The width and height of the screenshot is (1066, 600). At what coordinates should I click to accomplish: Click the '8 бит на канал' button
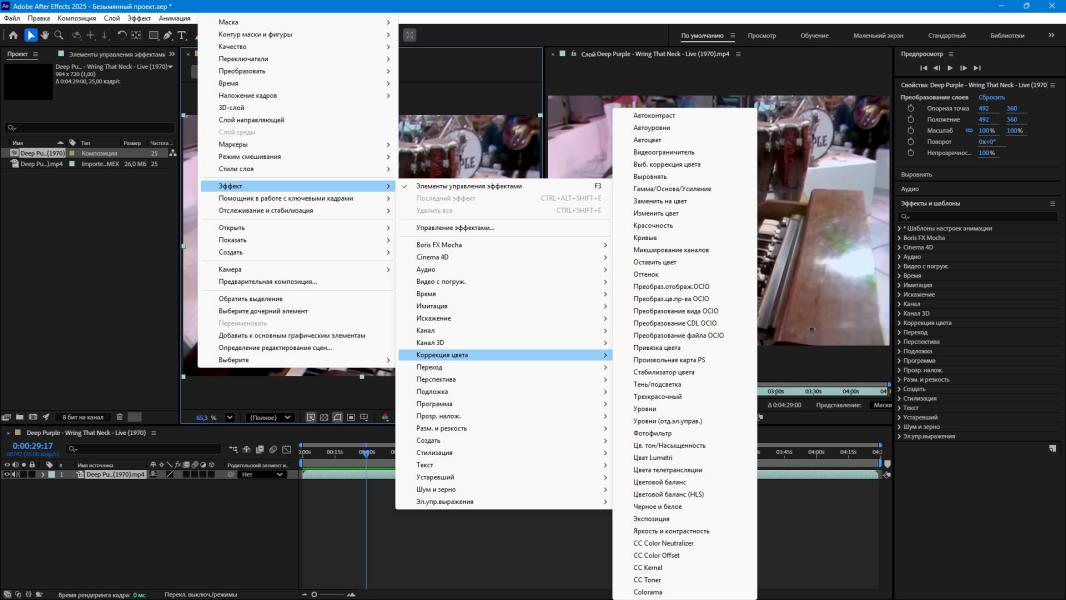point(82,416)
